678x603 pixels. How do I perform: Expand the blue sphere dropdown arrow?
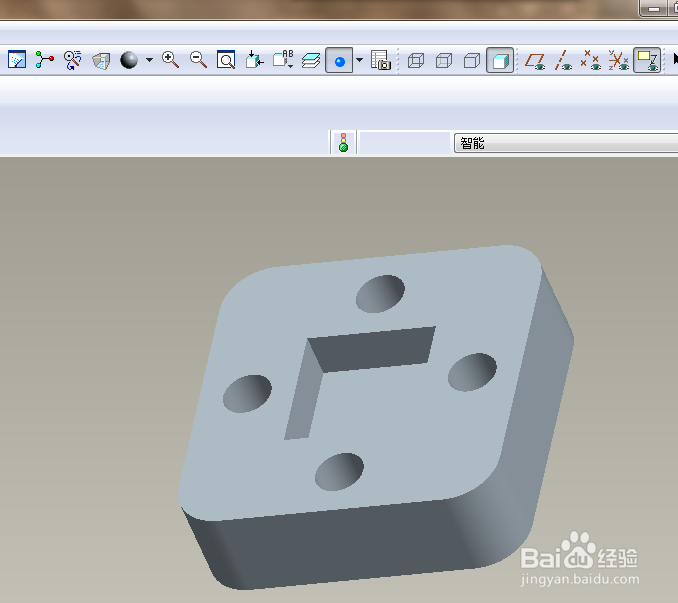(x=359, y=60)
